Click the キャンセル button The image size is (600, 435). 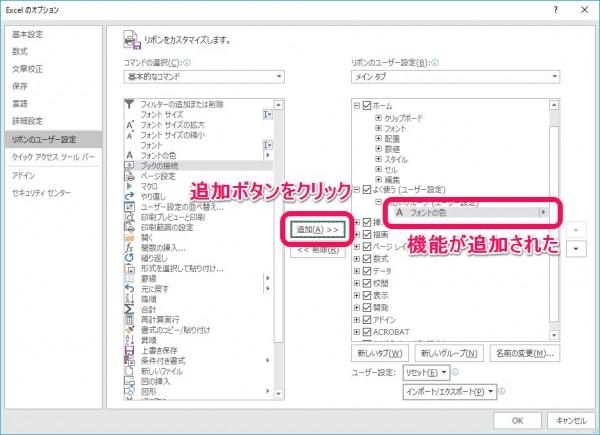571,420
